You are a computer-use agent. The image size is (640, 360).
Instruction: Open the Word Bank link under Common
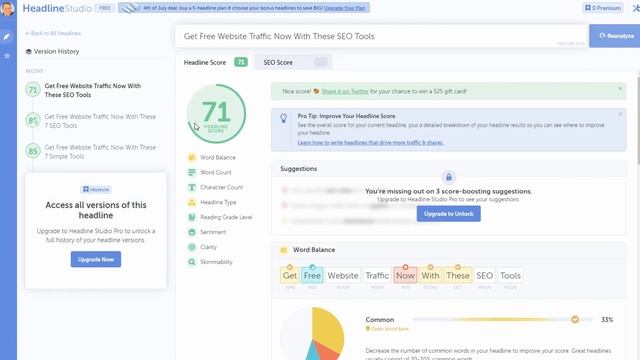coord(387,329)
